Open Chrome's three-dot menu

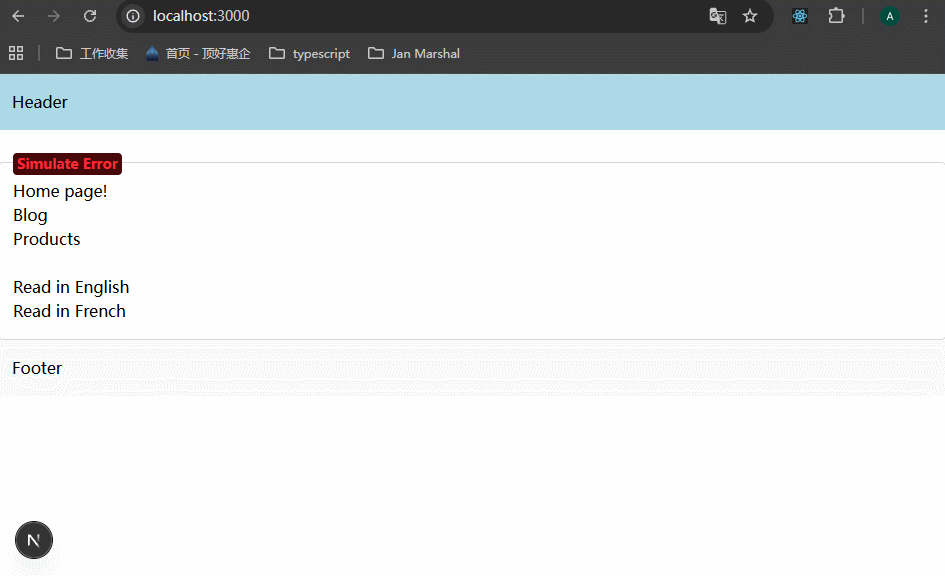(926, 16)
